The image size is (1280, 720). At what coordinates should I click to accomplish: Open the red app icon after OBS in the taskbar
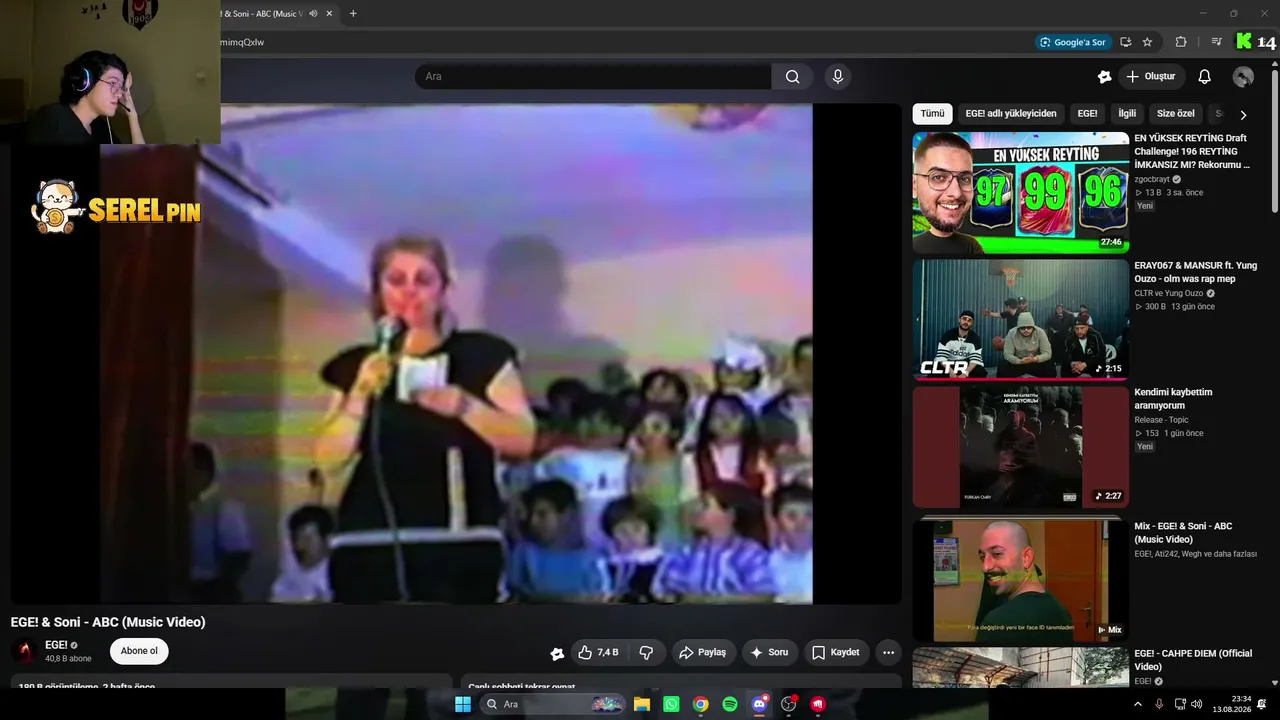click(x=818, y=704)
